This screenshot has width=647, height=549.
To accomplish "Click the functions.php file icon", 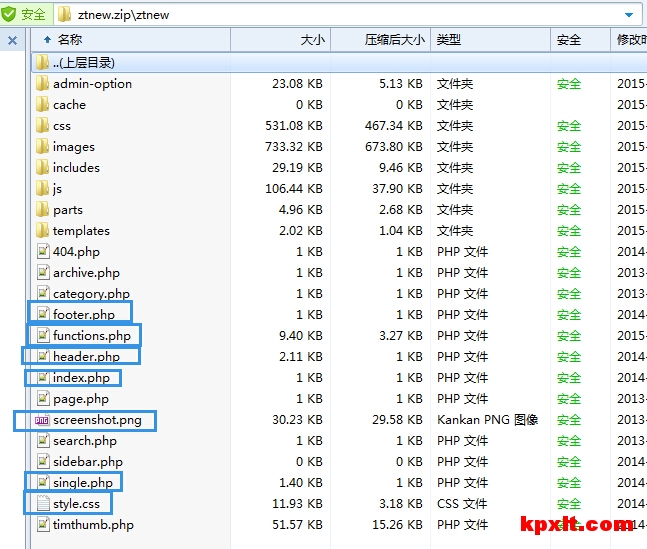I will click(x=42, y=336).
